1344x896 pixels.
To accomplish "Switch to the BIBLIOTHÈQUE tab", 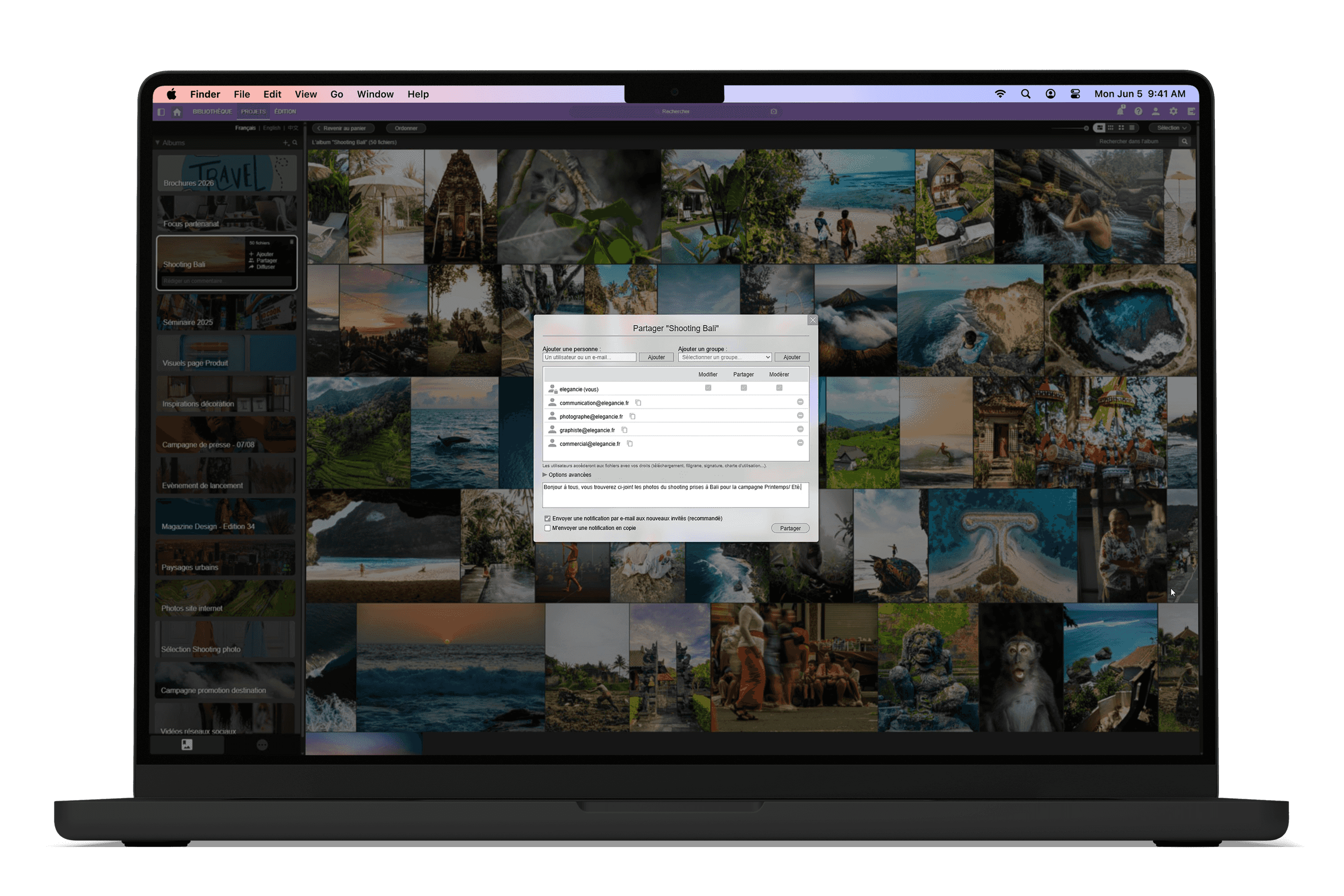I will click(x=212, y=112).
